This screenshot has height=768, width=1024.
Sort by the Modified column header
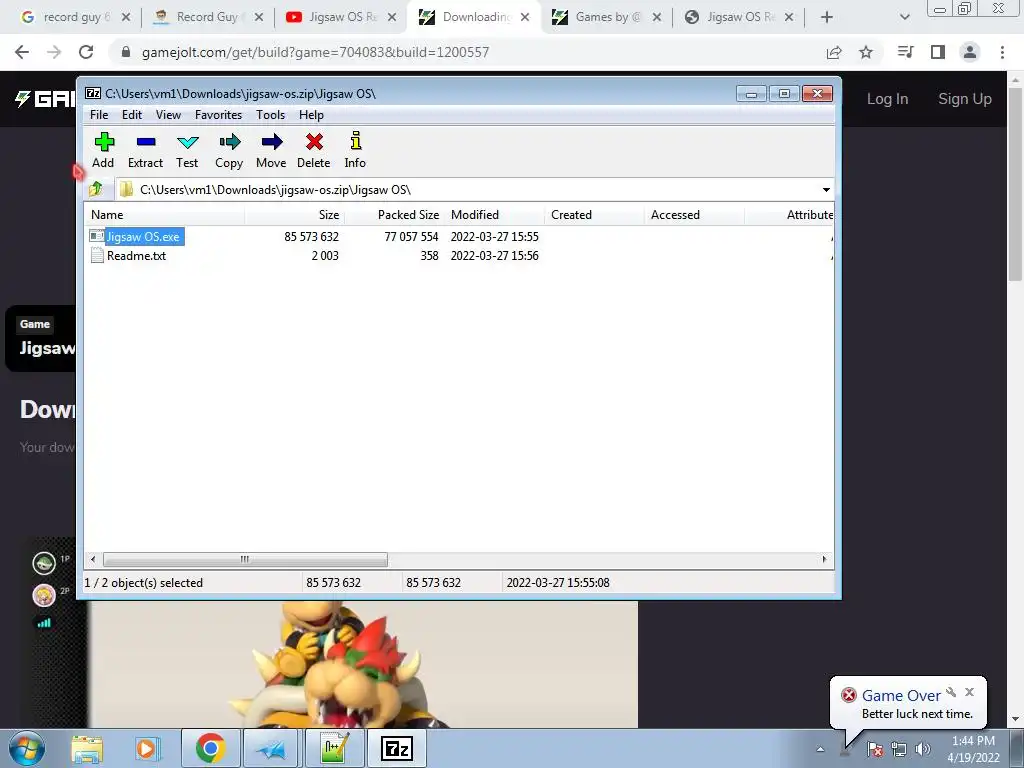click(495, 215)
